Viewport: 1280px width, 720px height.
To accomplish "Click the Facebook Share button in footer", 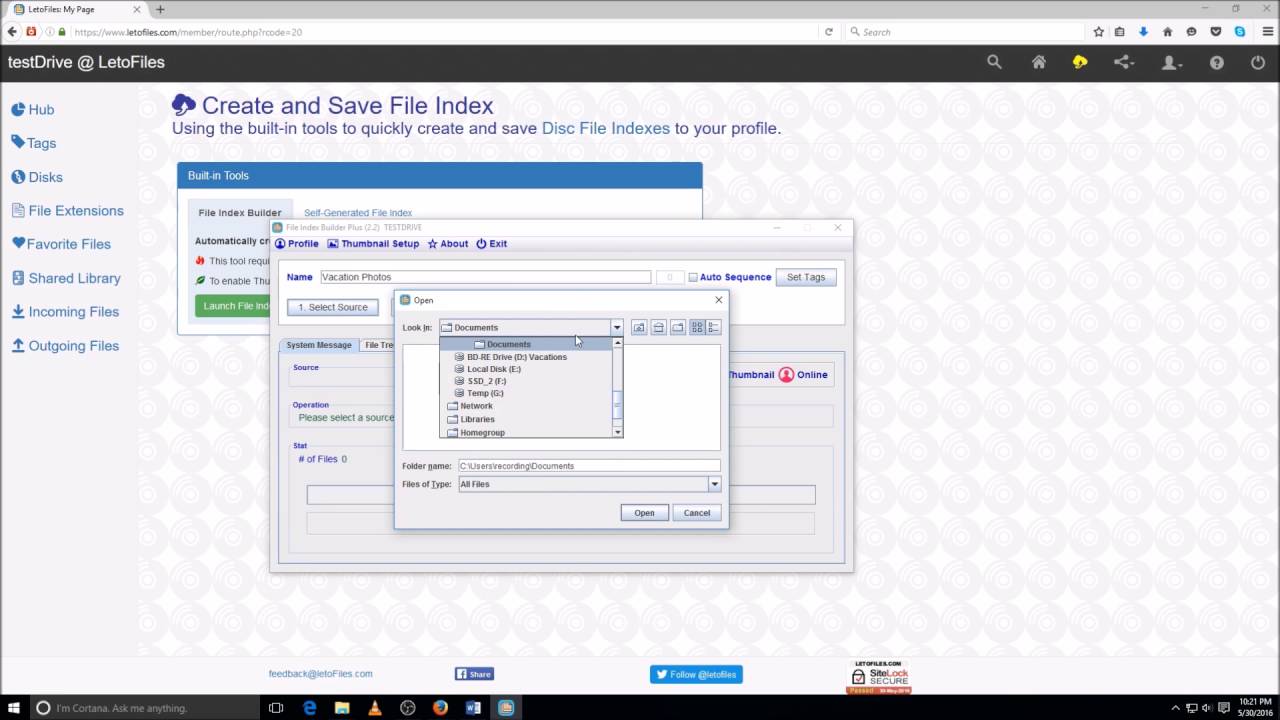I will click(474, 674).
